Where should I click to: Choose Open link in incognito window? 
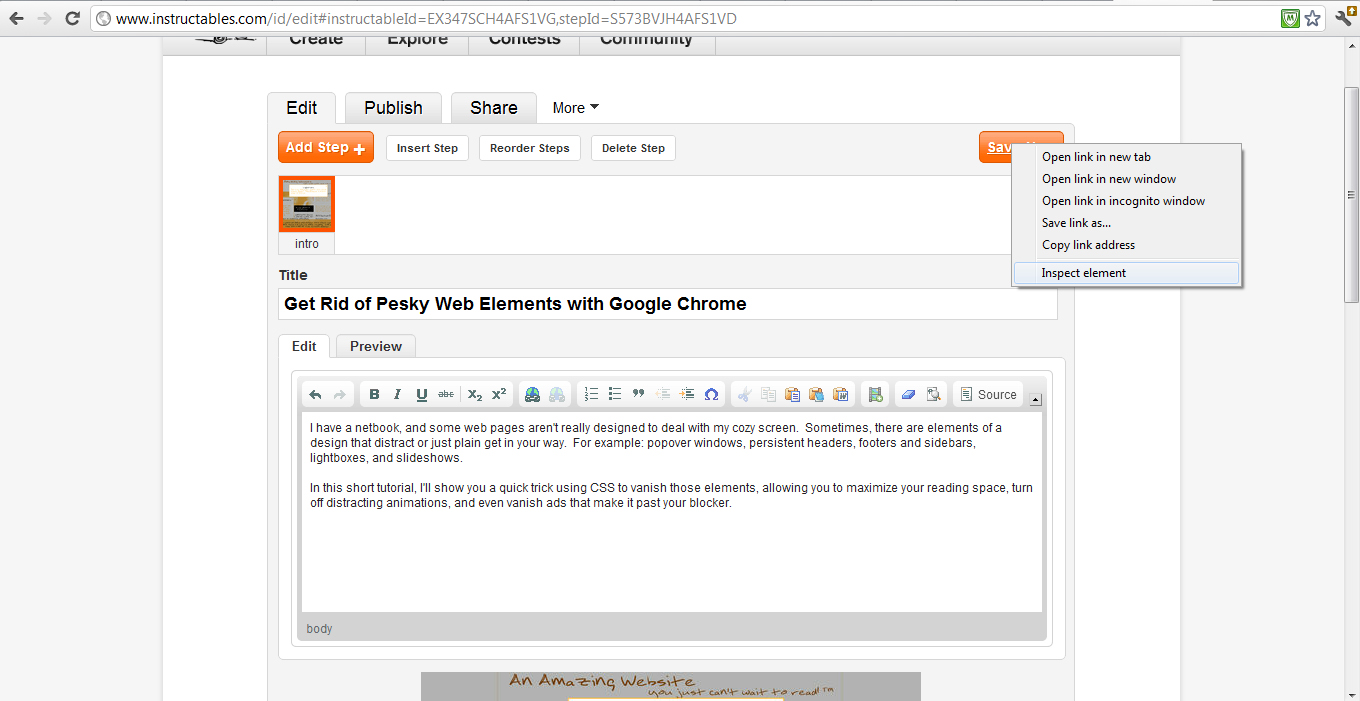tap(1126, 201)
